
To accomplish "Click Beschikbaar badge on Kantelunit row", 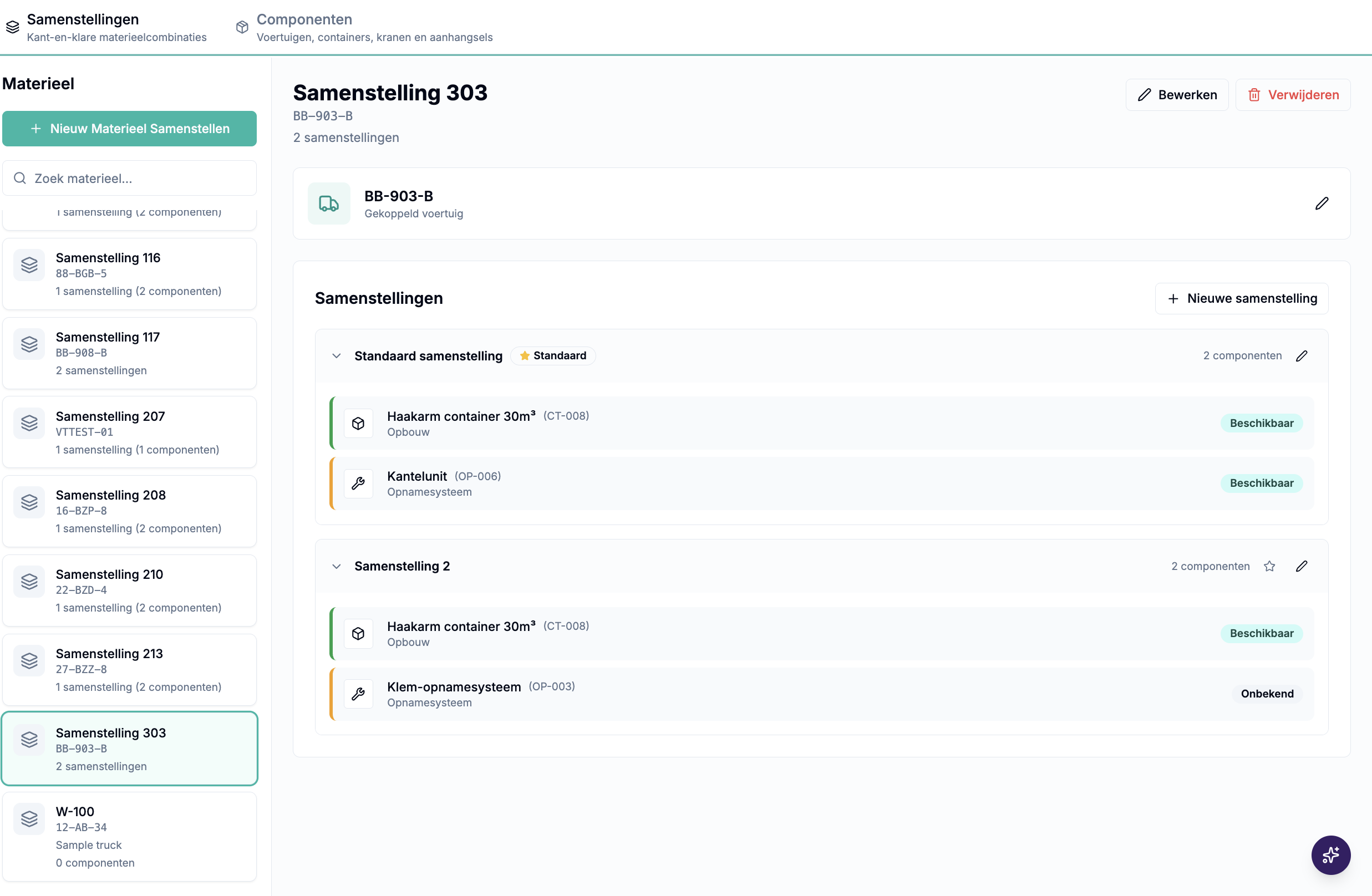I will click(1261, 483).
